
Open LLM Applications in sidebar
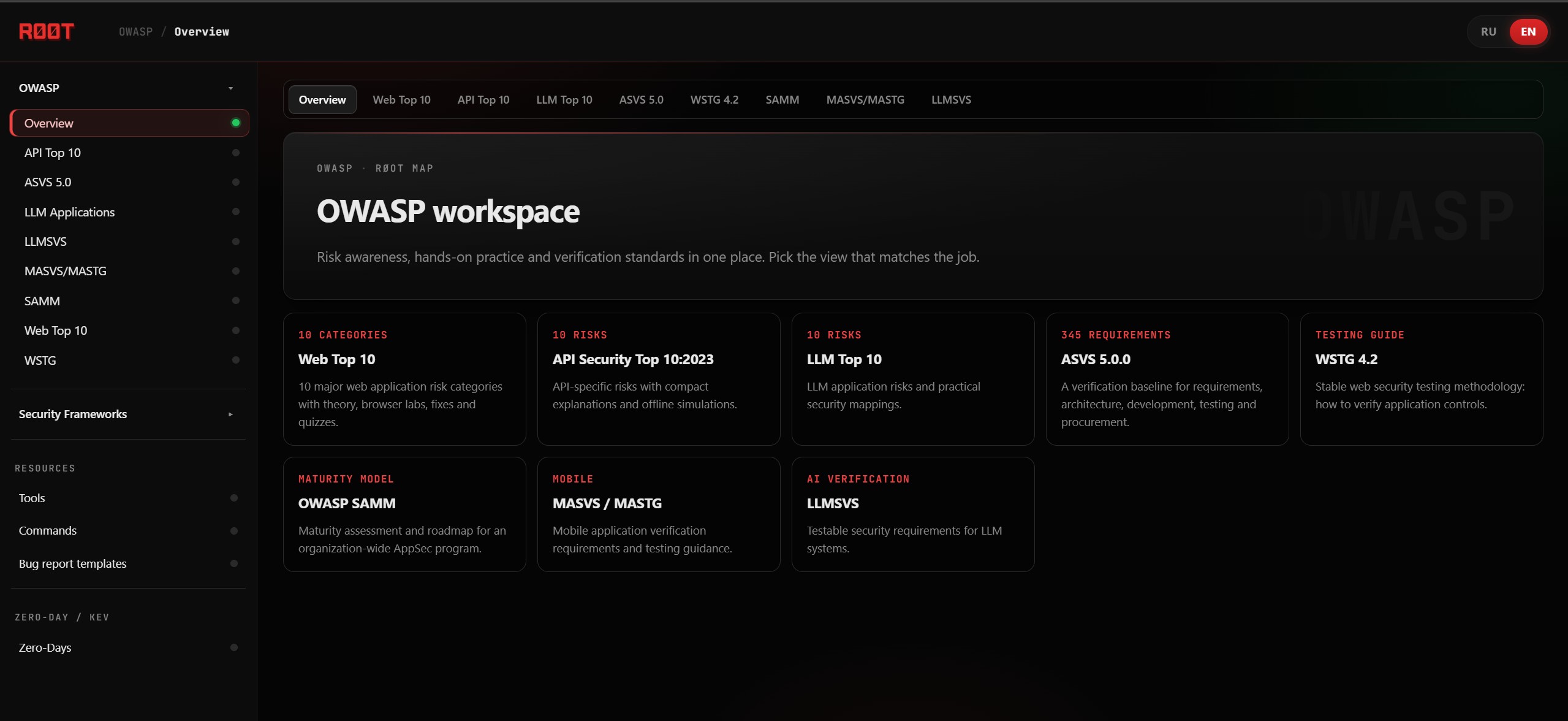point(129,212)
